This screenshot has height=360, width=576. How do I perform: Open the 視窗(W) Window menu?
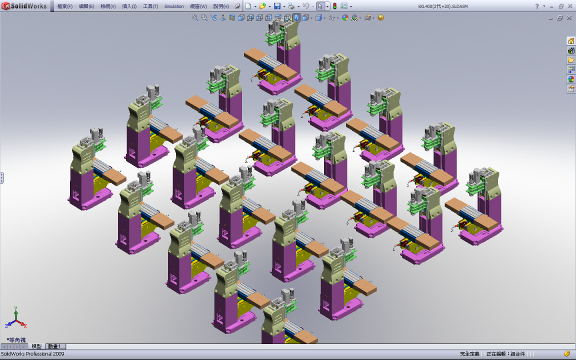pos(198,6)
